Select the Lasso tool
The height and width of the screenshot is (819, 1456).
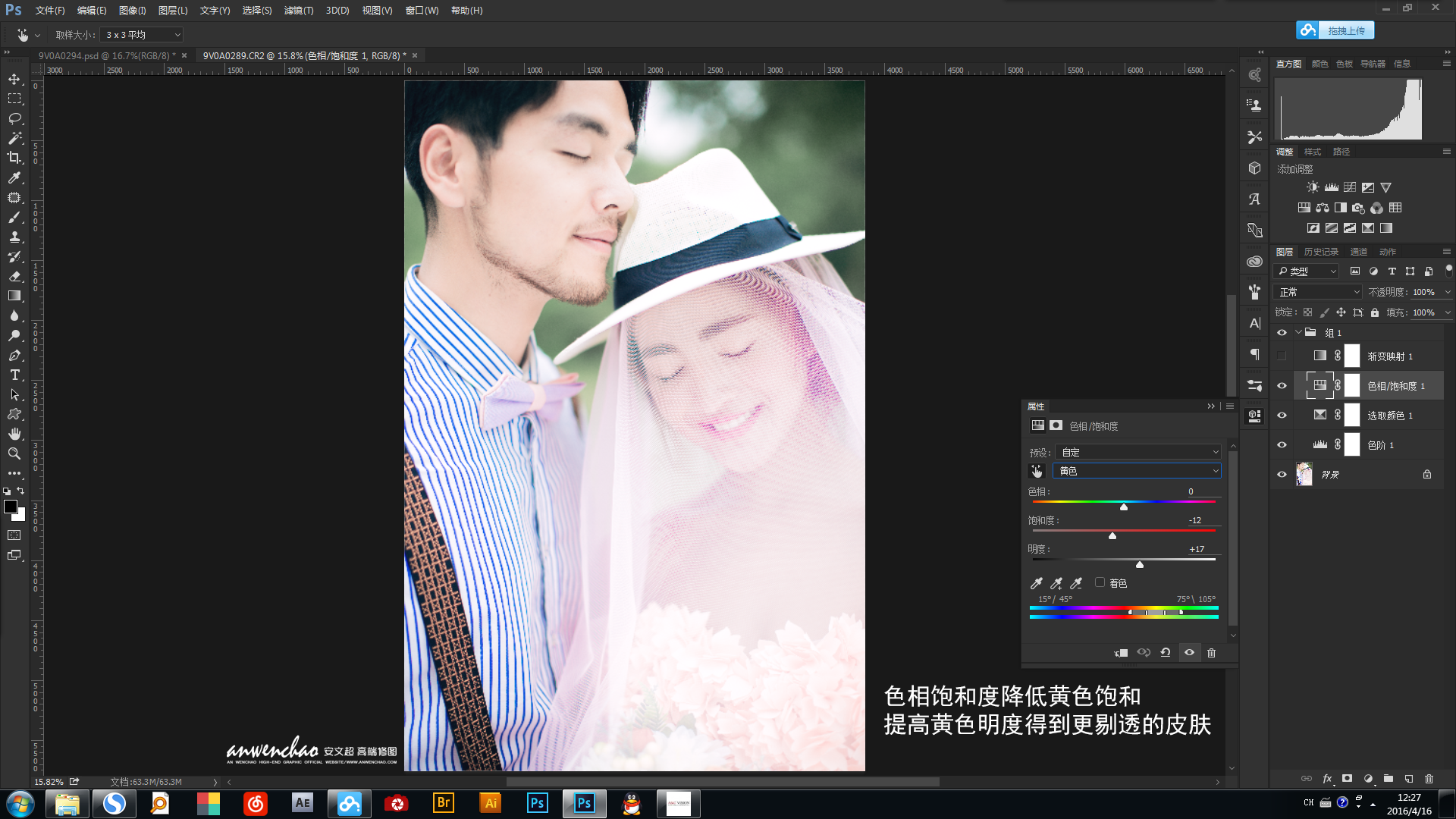pos(14,118)
